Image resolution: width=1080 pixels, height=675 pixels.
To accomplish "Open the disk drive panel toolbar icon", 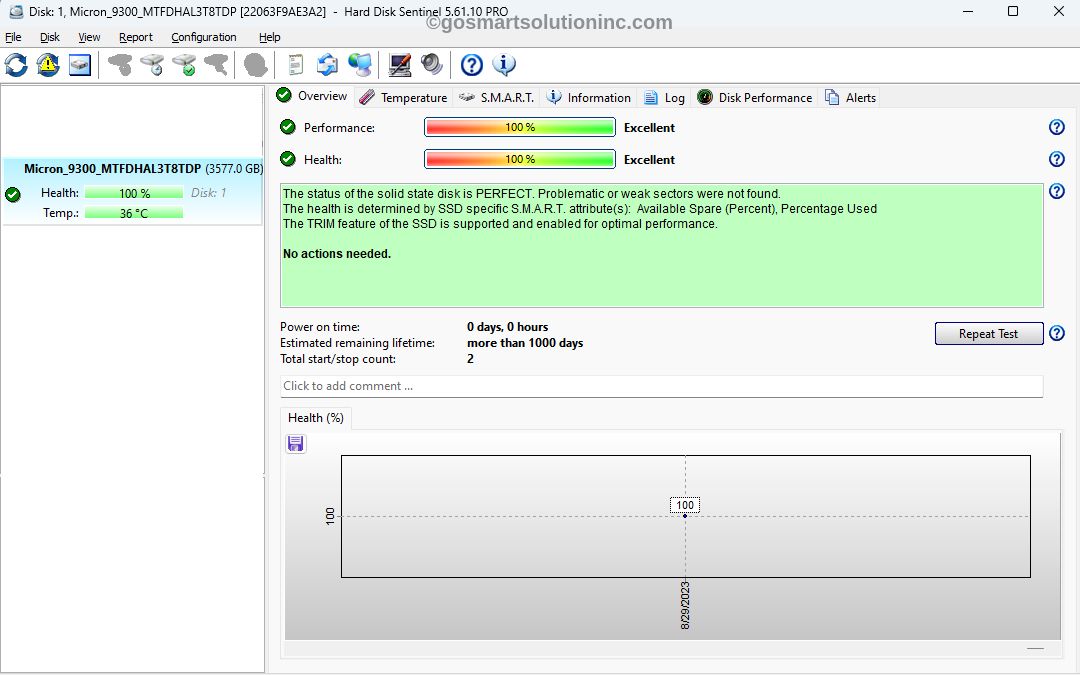I will [80, 65].
